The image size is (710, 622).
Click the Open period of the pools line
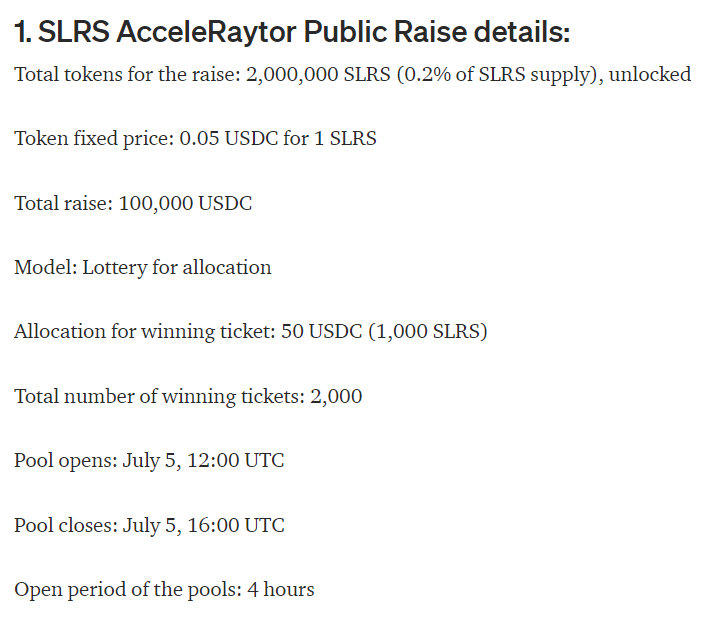[164, 590]
